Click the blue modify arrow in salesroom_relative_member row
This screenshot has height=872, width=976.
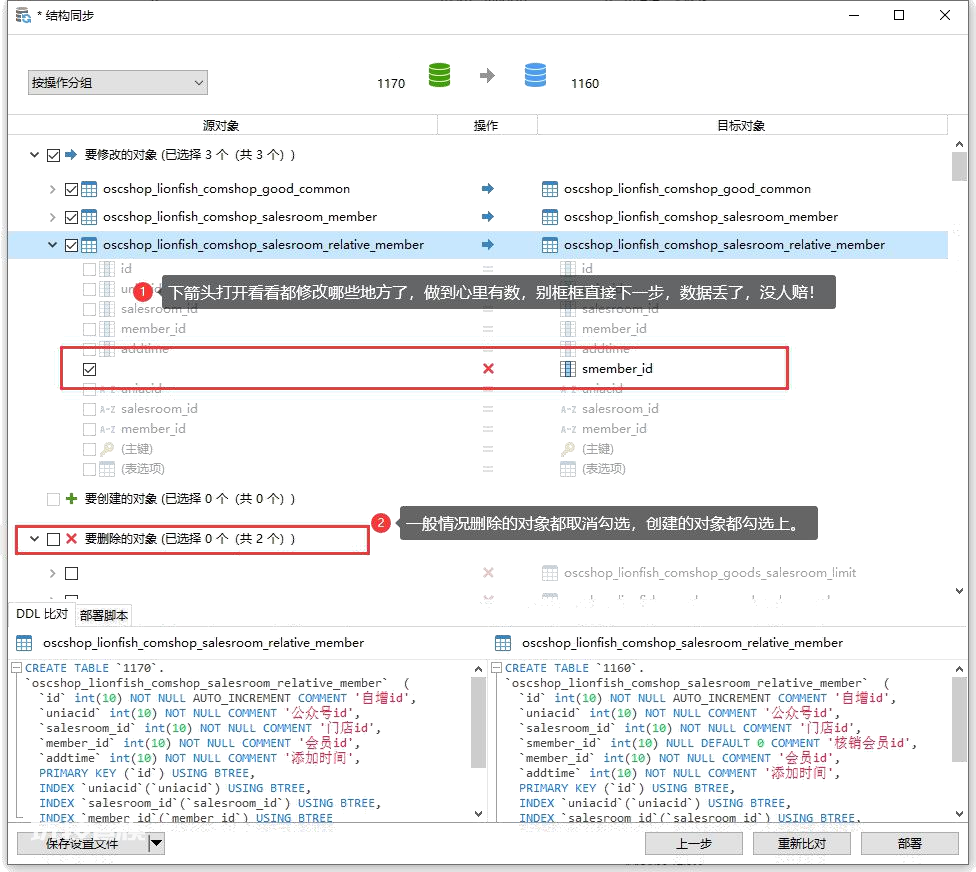(488, 245)
